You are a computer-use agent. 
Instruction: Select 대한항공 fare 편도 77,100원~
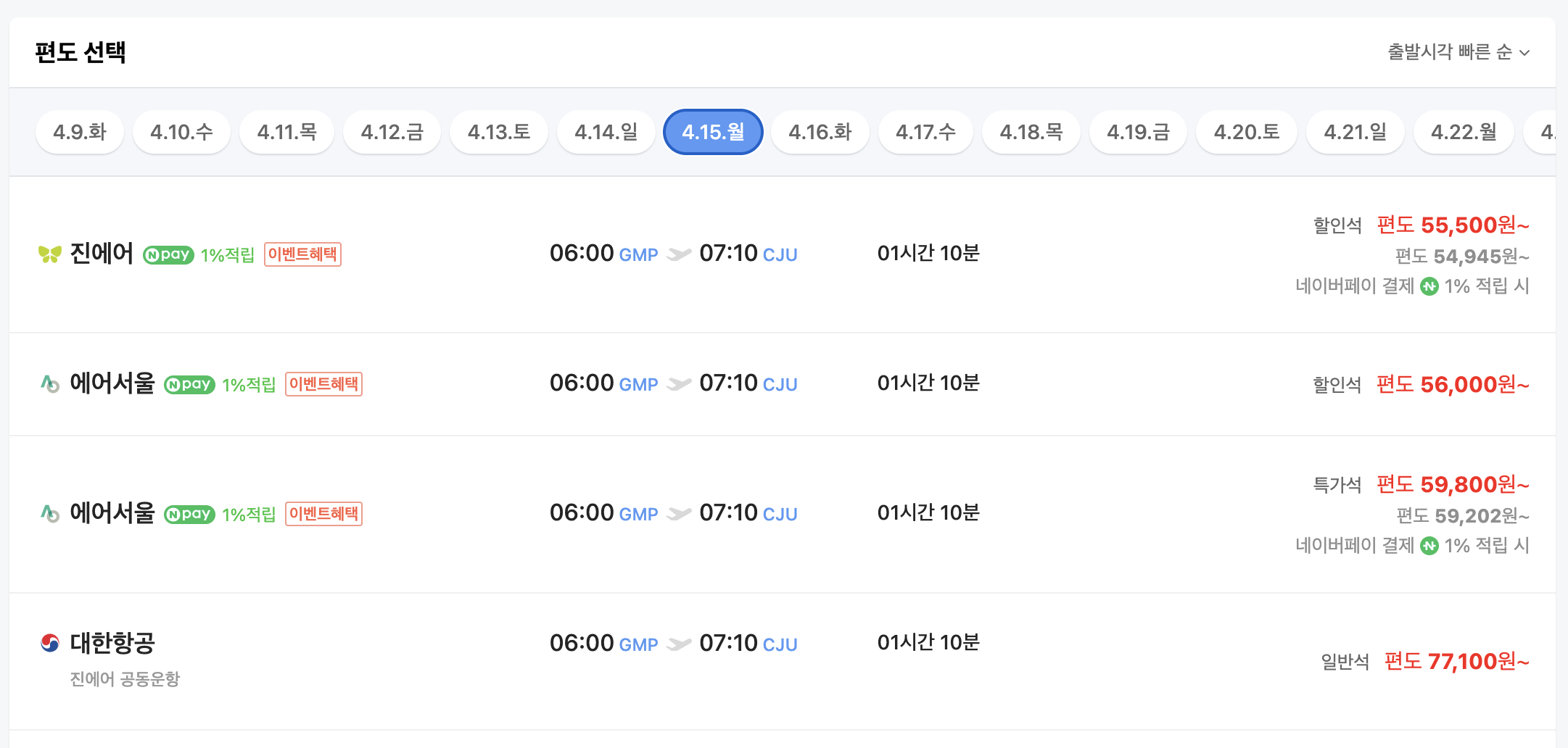tap(1456, 661)
